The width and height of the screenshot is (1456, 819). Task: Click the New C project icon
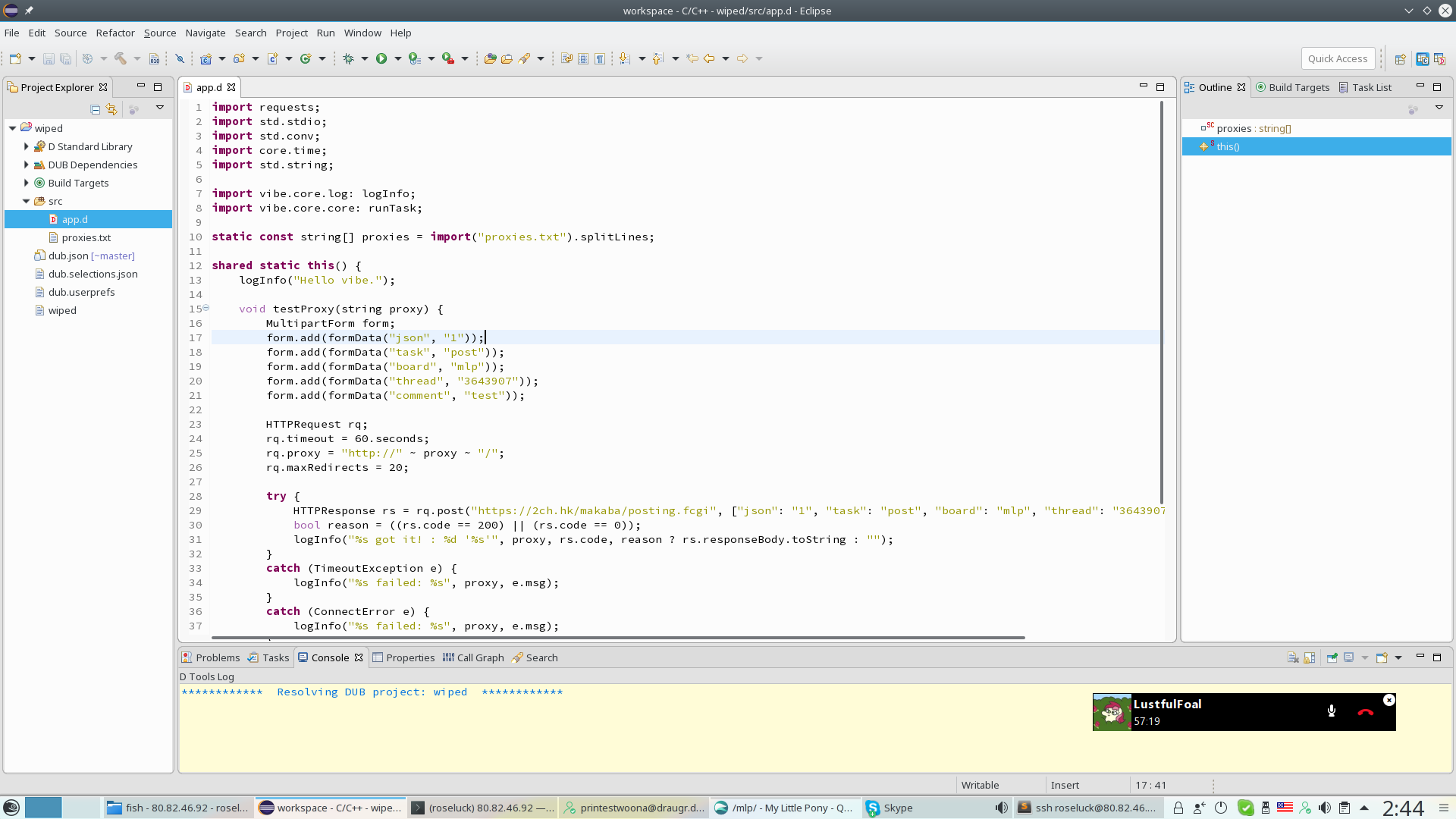point(206,58)
